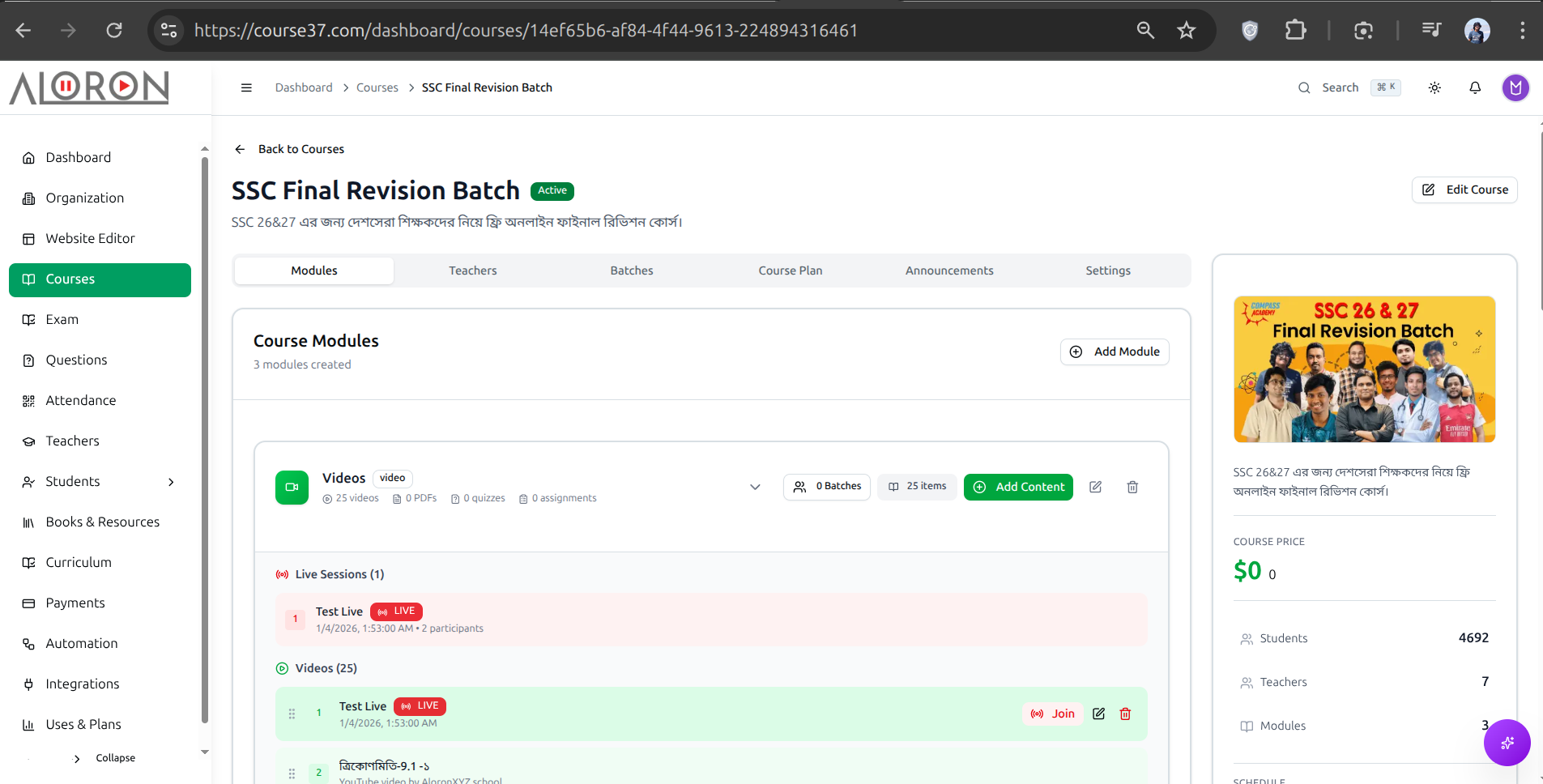This screenshot has height=784, width=1543.
Task: Toggle the light/dark theme sun icon
Action: pos(1434,87)
